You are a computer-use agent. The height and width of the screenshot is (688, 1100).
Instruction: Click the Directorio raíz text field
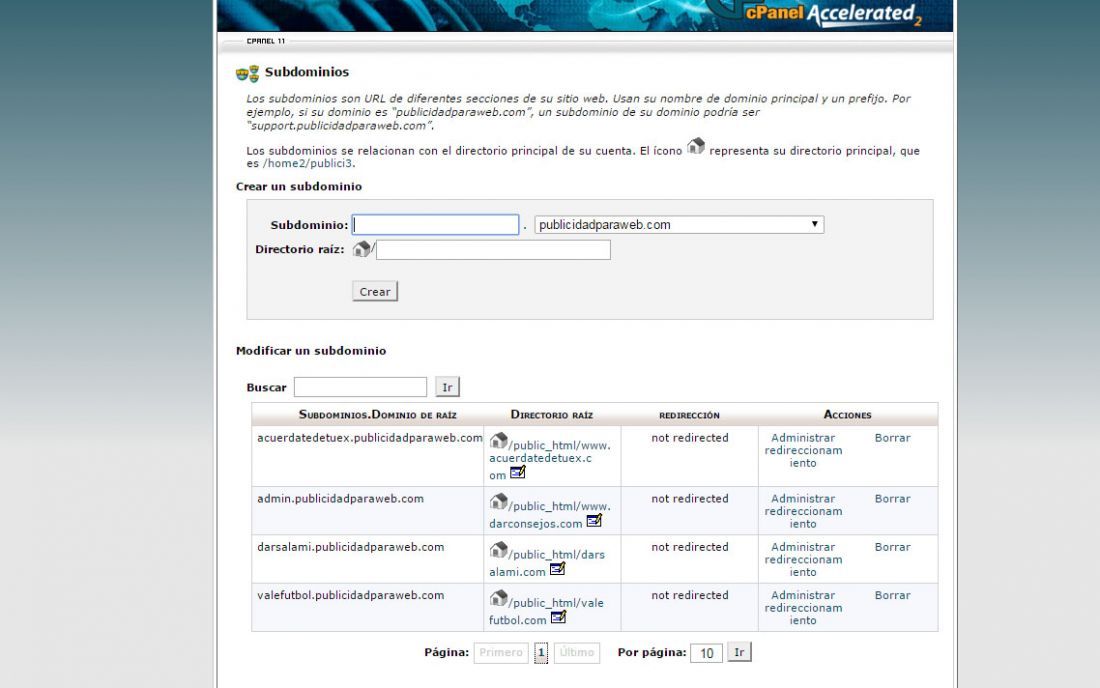[493, 250]
